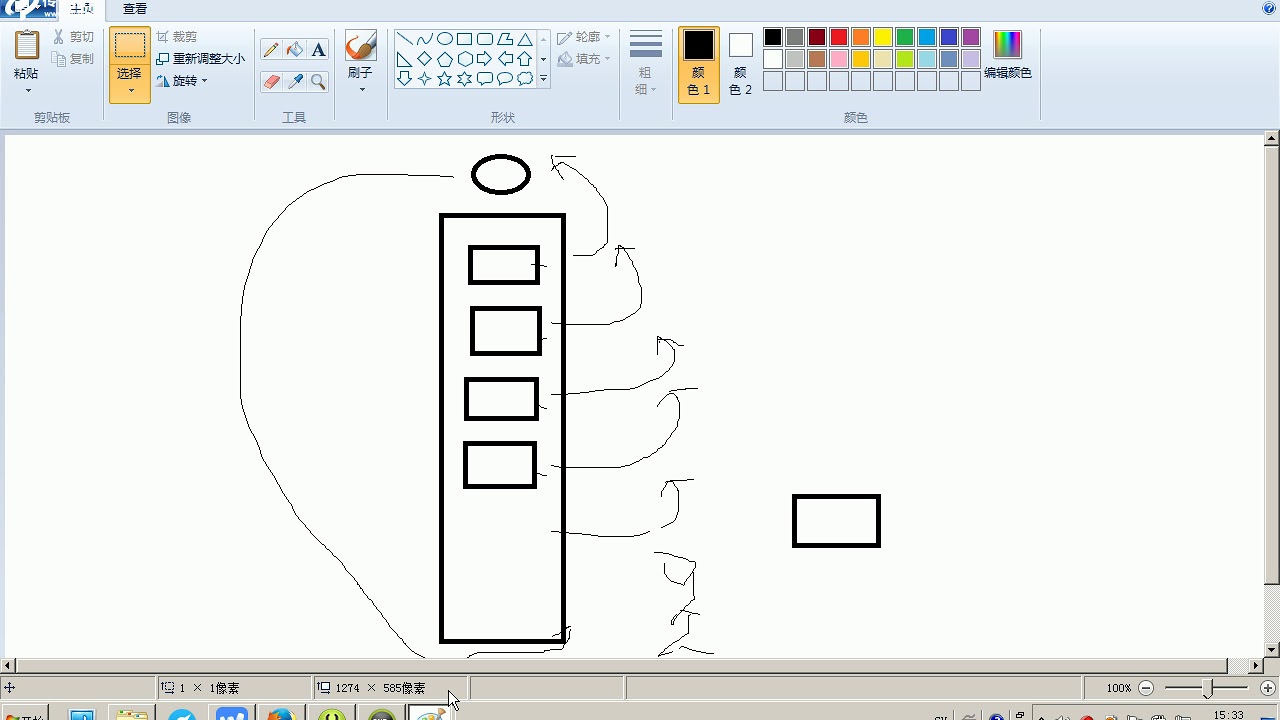The image size is (1280, 720).
Task: Activate the Color picker eyedropper tool
Action: (295, 82)
